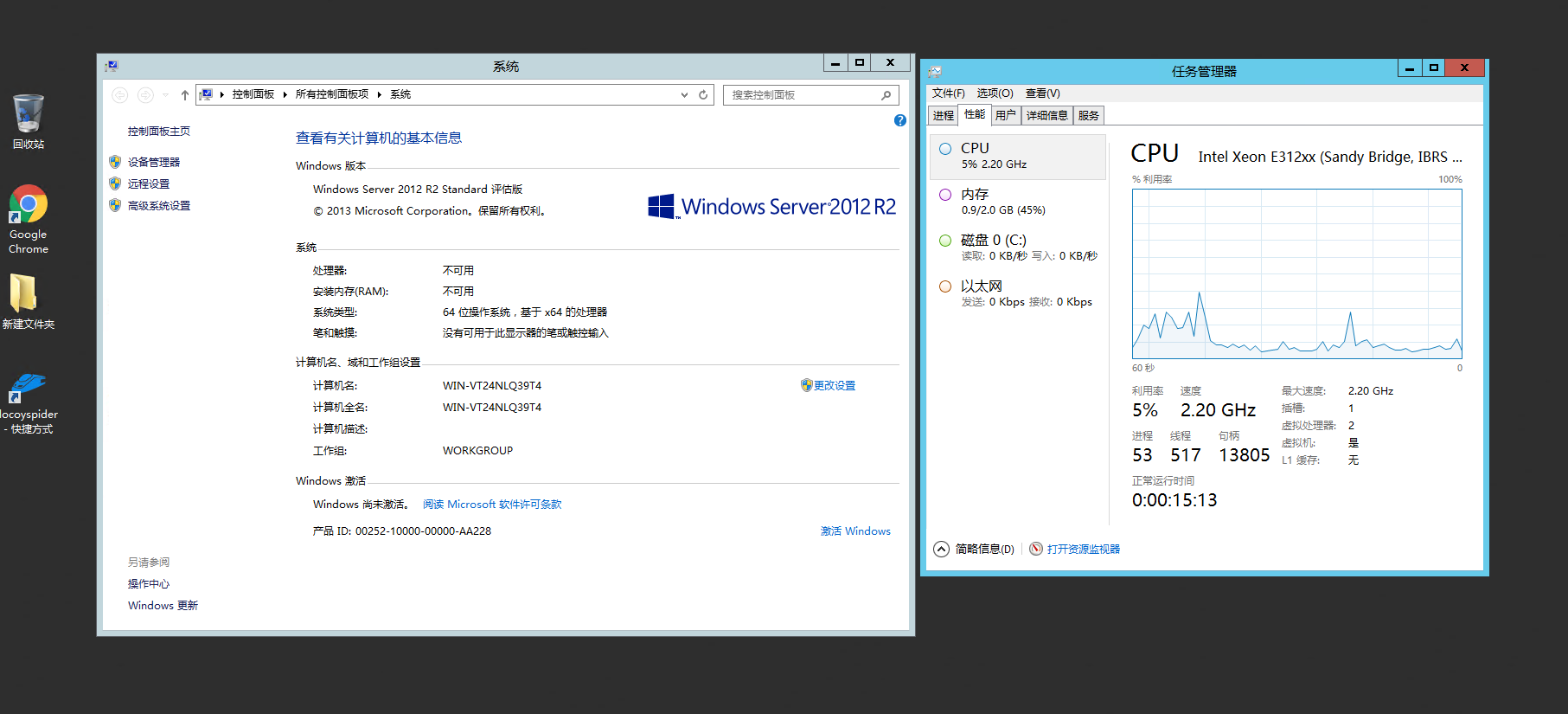Select the 以太网 performance item
Viewport: 1568px width, 714px height.
coord(1017,293)
